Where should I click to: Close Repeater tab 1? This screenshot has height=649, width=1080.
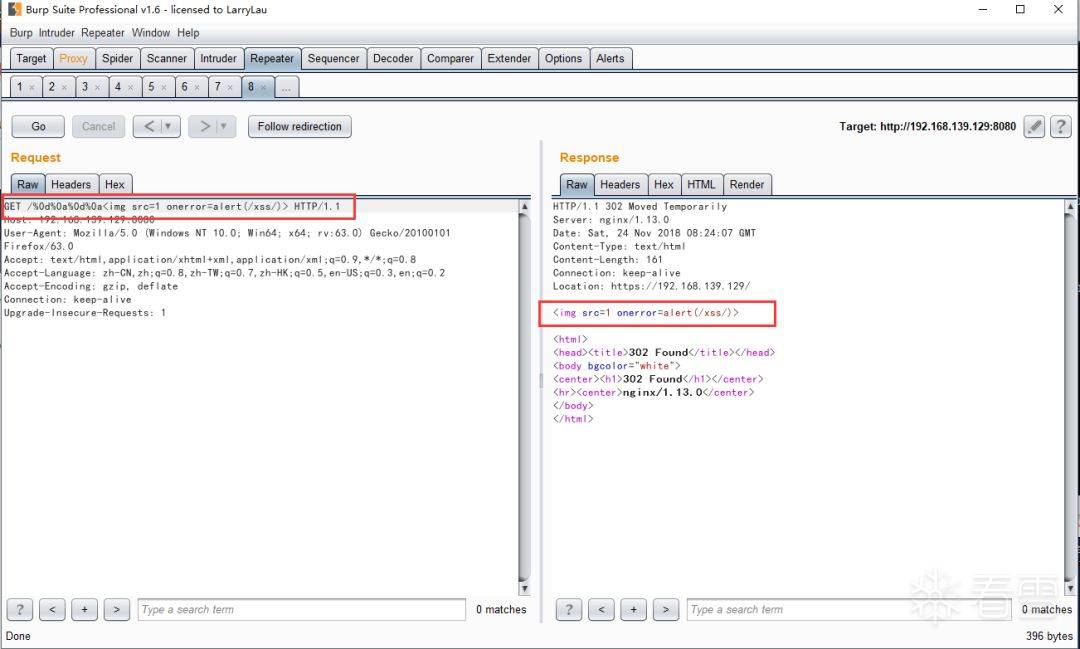coord(32,87)
